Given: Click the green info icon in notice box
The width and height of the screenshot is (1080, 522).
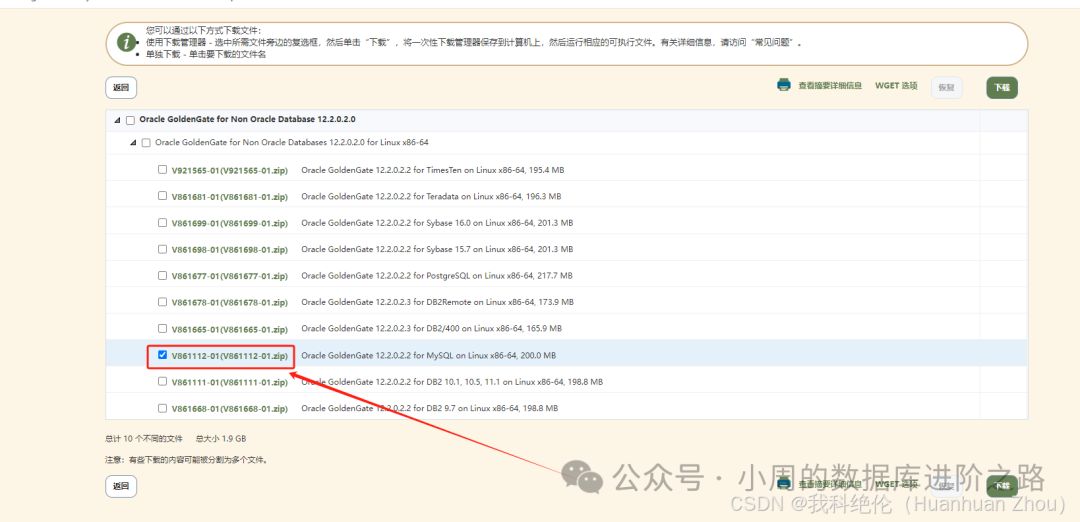Looking at the screenshot, I should pos(126,42).
